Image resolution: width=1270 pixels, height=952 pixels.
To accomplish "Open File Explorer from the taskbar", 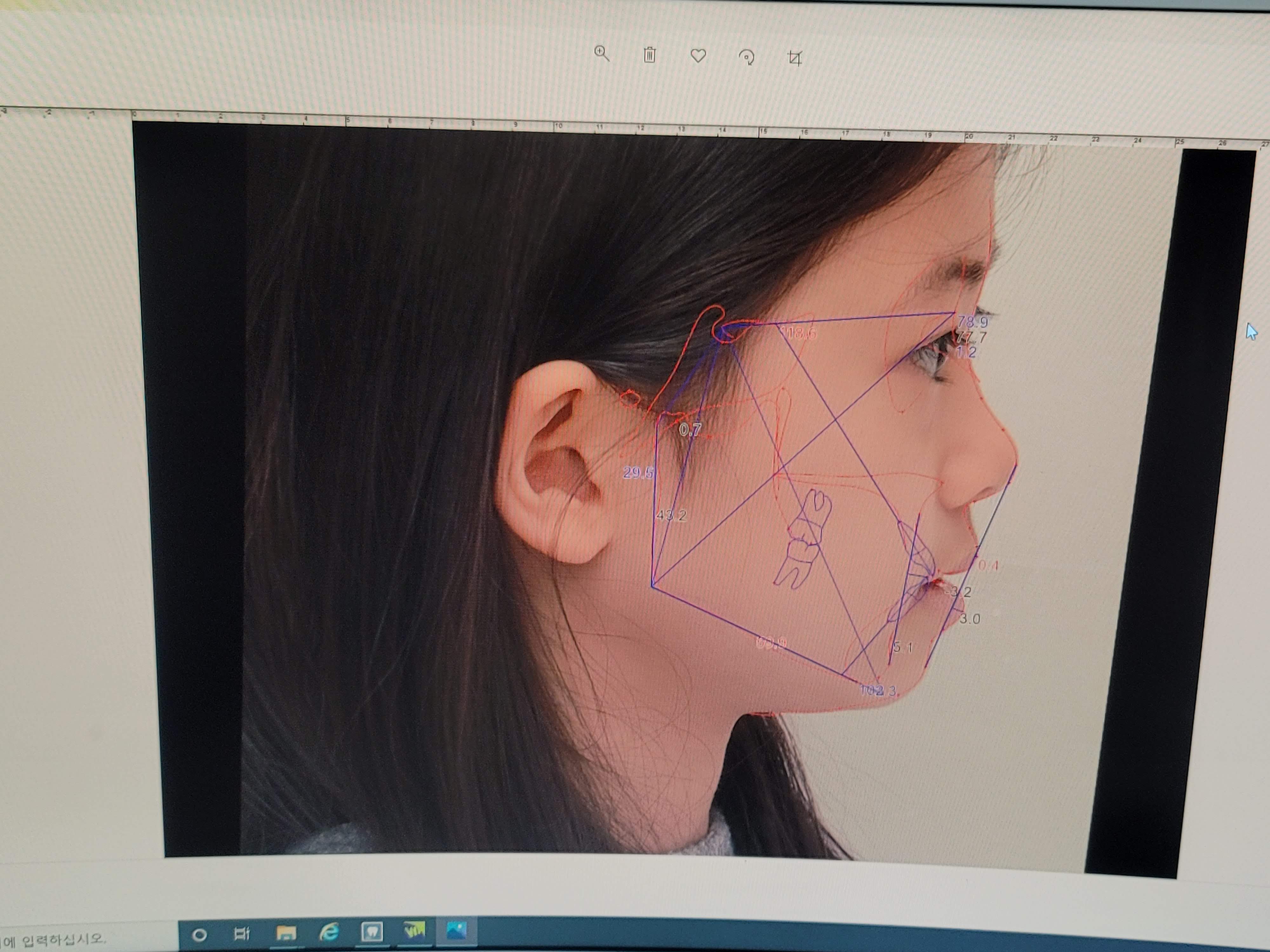I will point(285,933).
